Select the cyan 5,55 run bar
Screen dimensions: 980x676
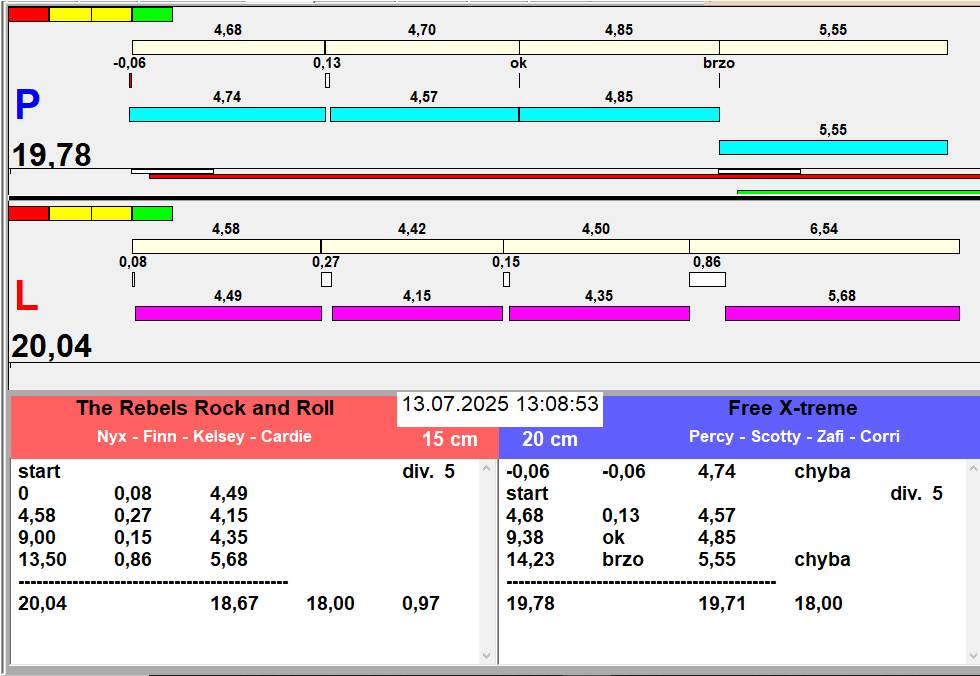pyautogui.click(x=833, y=147)
